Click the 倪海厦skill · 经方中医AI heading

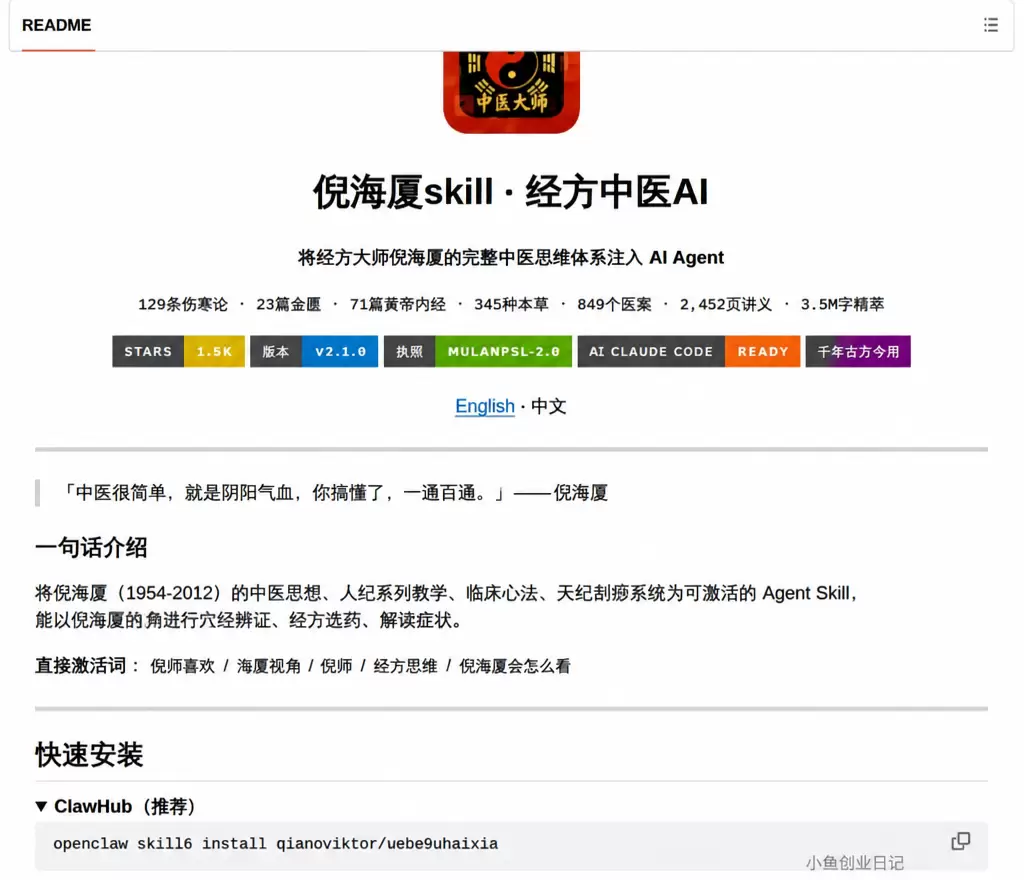pyautogui.click(x=511, y=192)
